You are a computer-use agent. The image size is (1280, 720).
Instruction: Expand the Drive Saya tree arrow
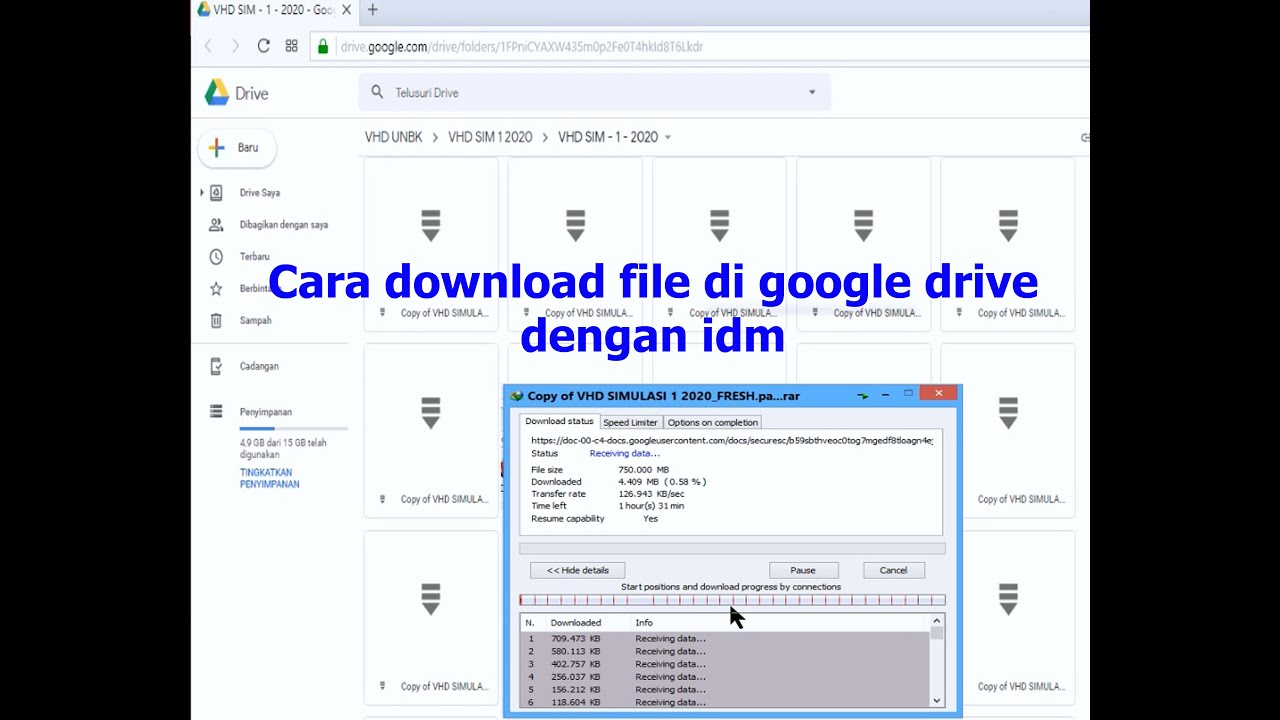[202, 192]
